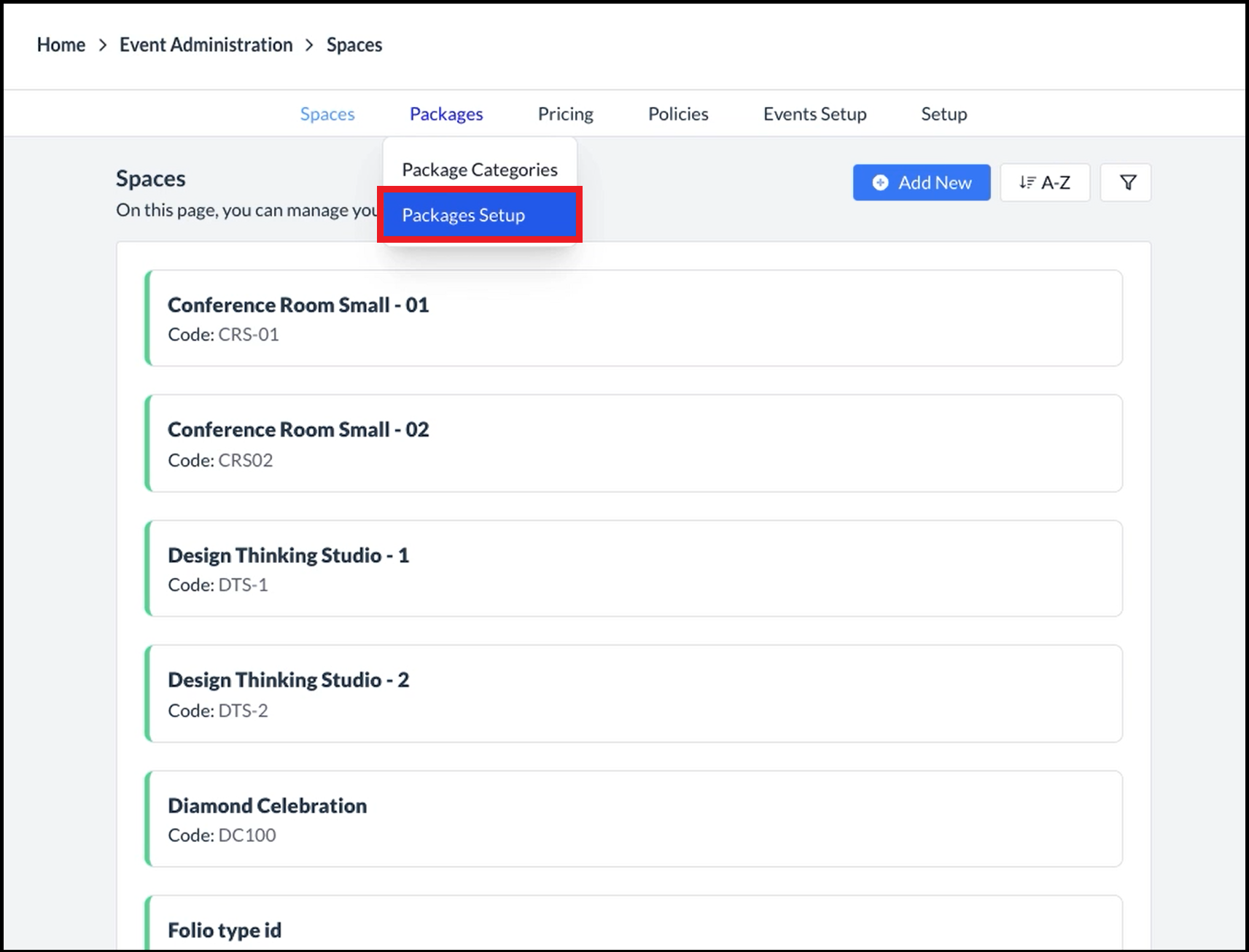This screenshot has width=1249, height=952.
Task: Choose Package Categories menu option
Action: pyautogui.click(x=479, y=170)
